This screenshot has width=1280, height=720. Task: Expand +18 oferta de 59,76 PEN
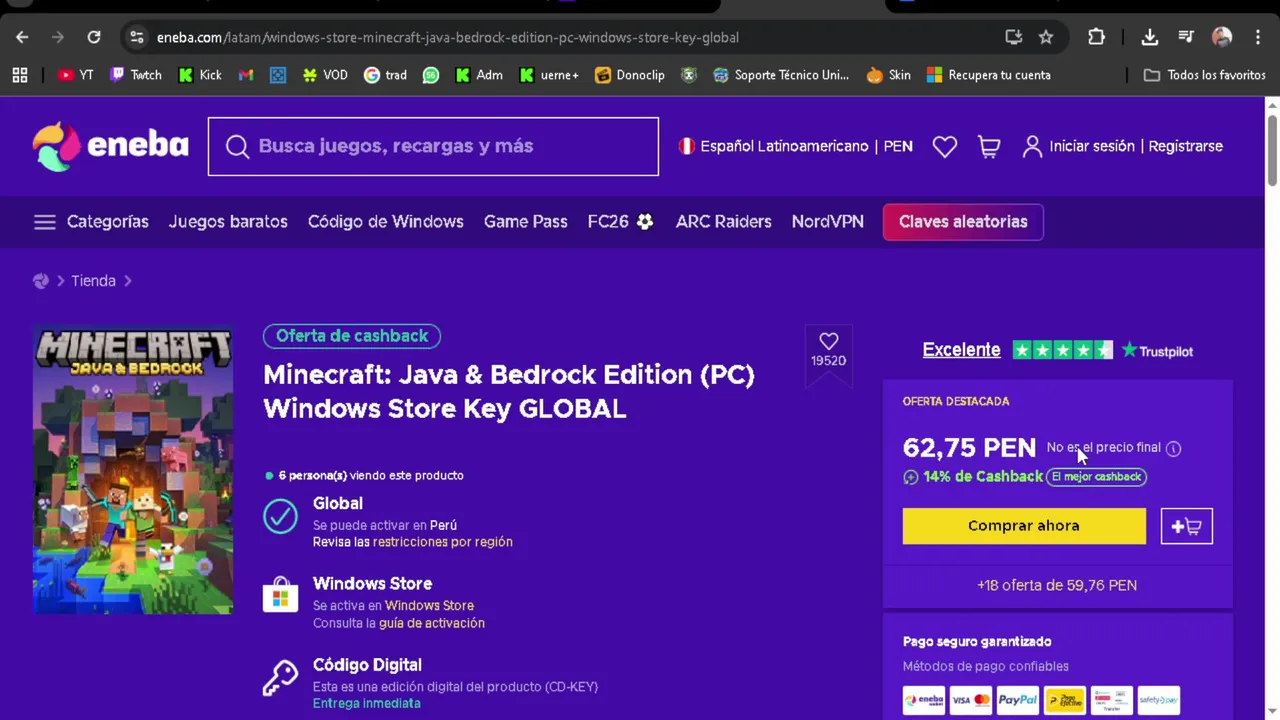1057,585
